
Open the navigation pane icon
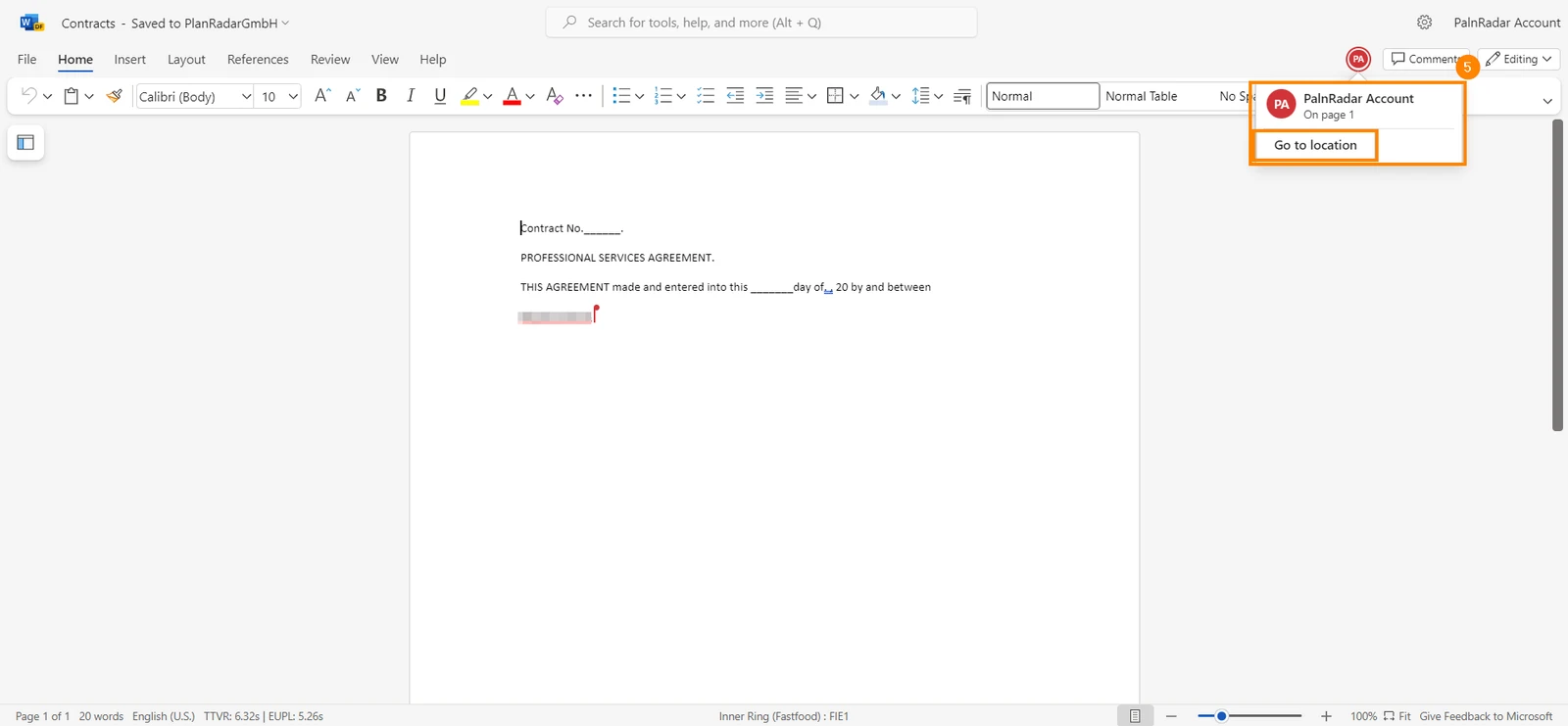point(25,143)
